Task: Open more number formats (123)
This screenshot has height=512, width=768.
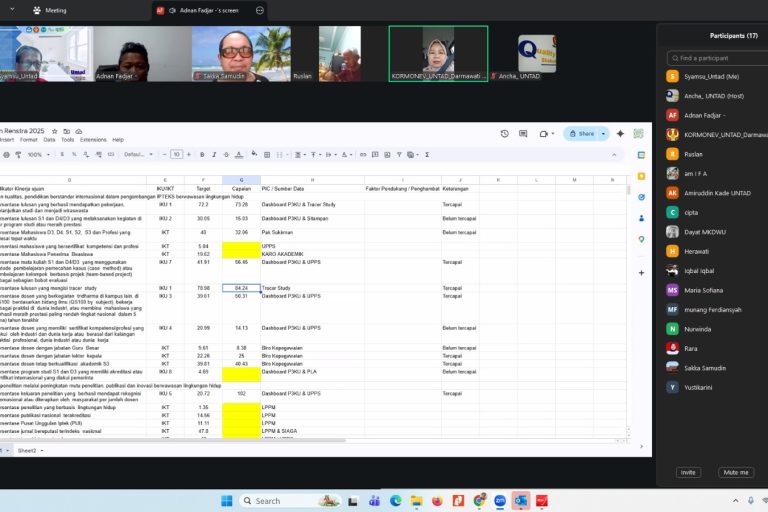Action: pos(111,155)
